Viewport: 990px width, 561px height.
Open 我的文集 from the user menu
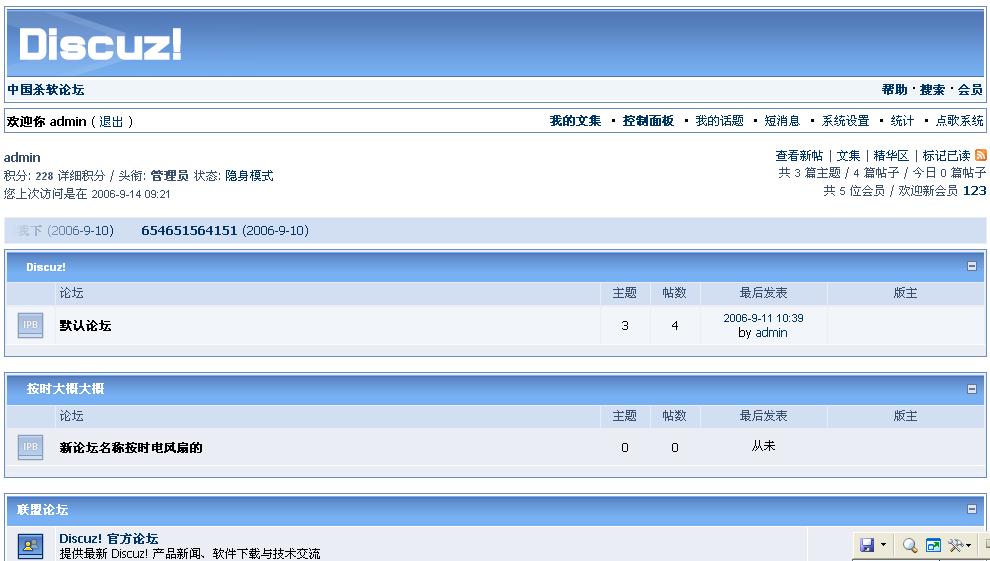coord(575,121)
